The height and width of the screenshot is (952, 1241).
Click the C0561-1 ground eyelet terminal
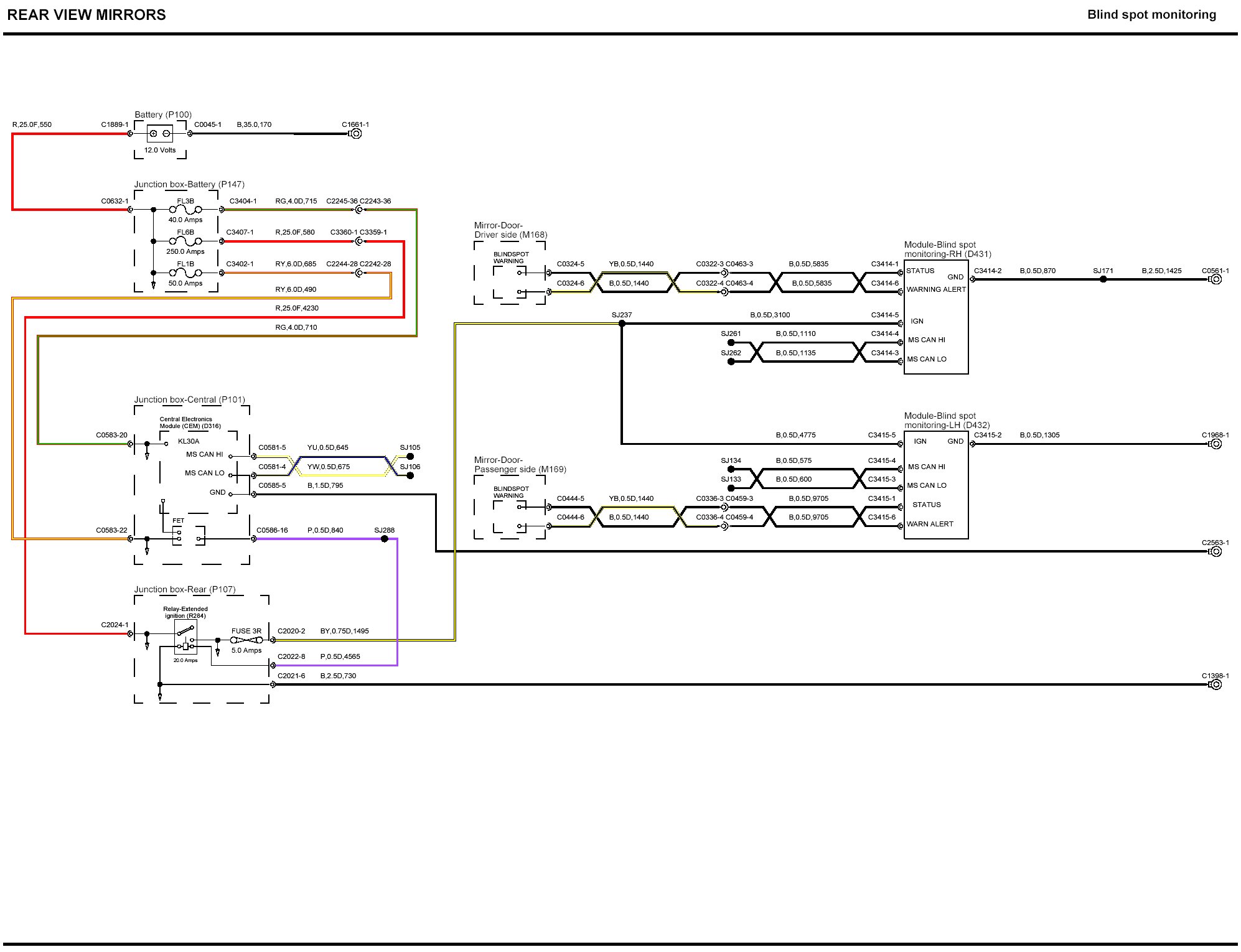[1215, 279]
